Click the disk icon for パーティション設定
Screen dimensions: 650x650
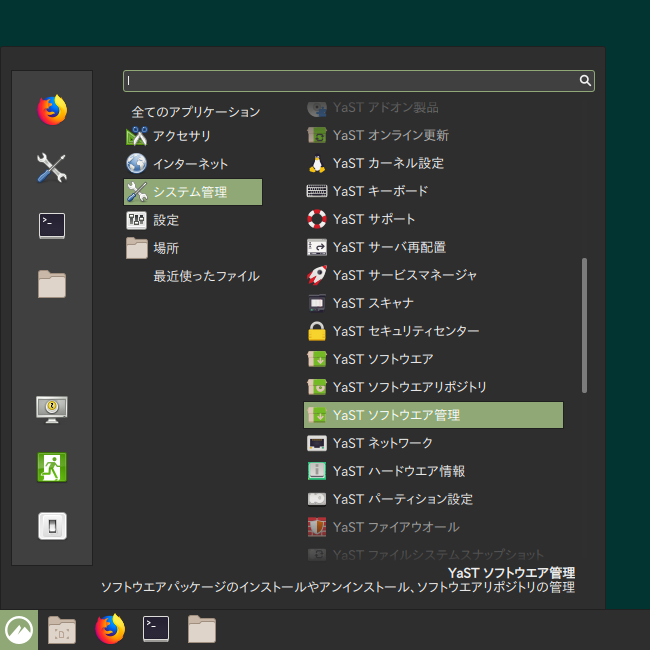pos(317,499)
